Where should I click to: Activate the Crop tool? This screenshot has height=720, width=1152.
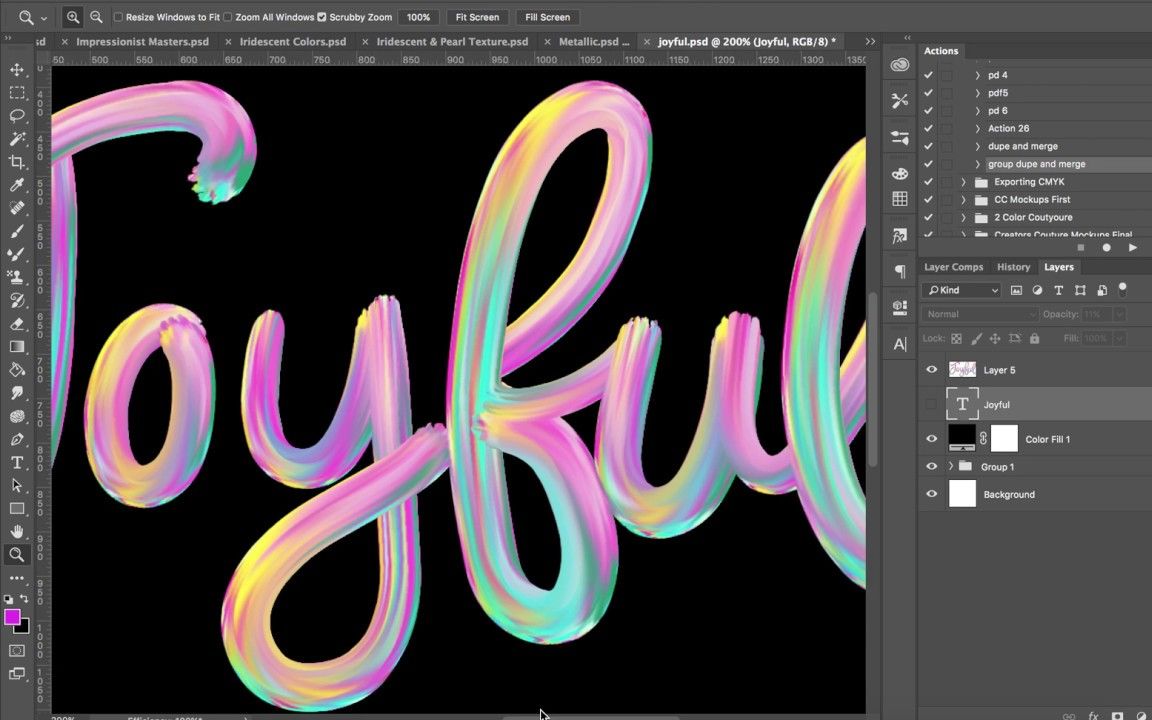coord(17,162)
